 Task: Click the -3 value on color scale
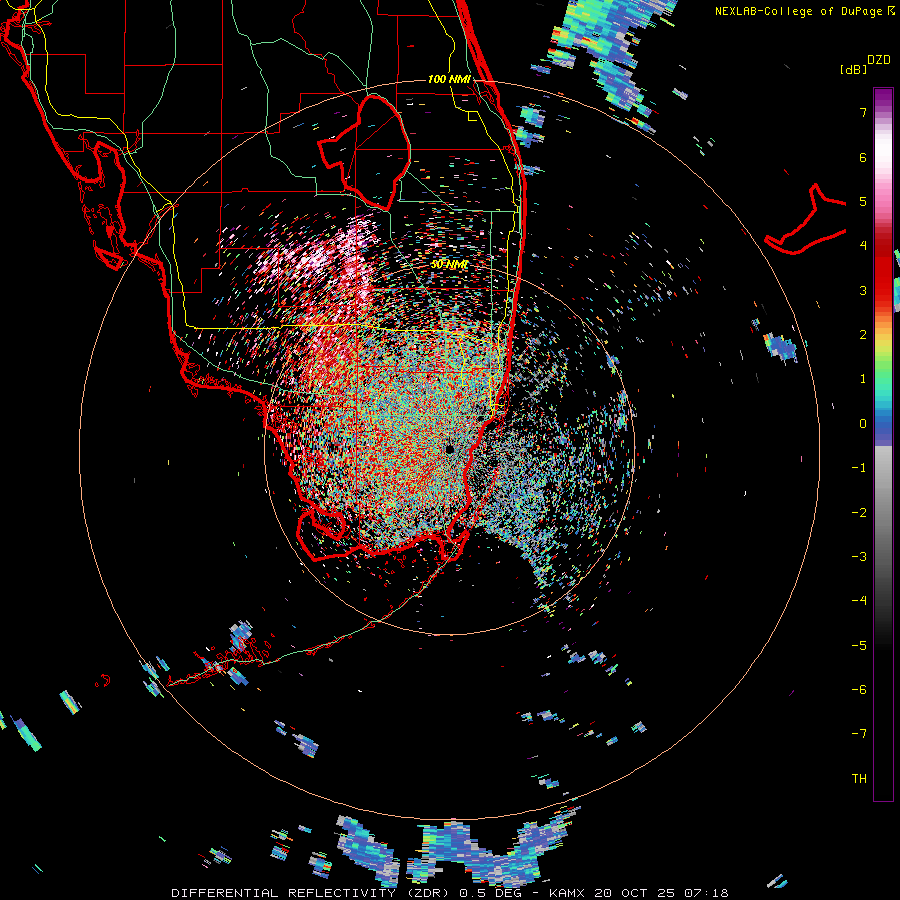click(859, 557)
